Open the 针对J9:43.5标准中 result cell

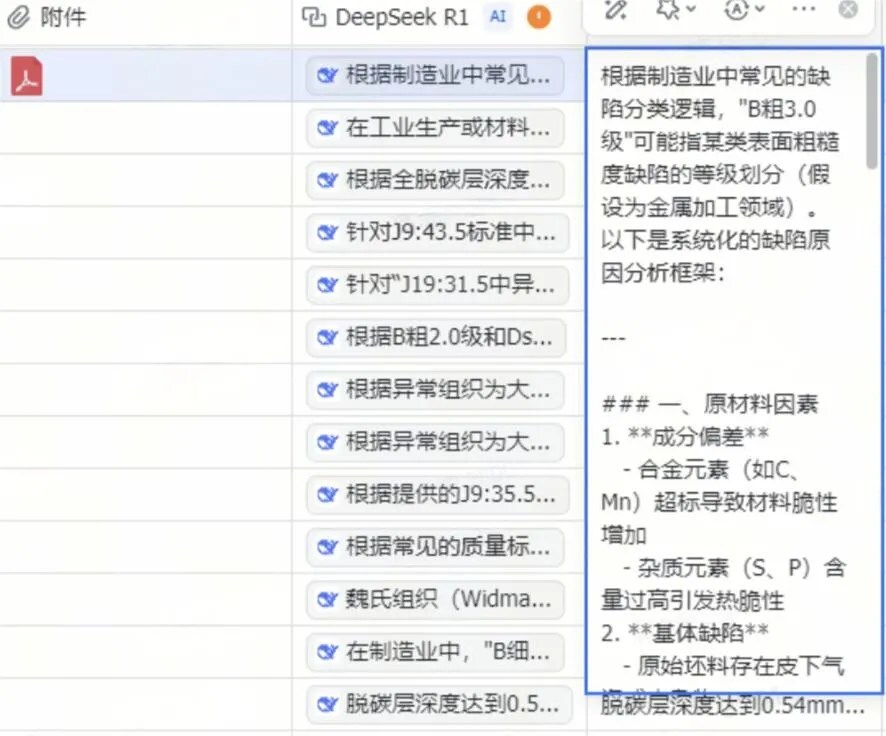tap(436, 232)
